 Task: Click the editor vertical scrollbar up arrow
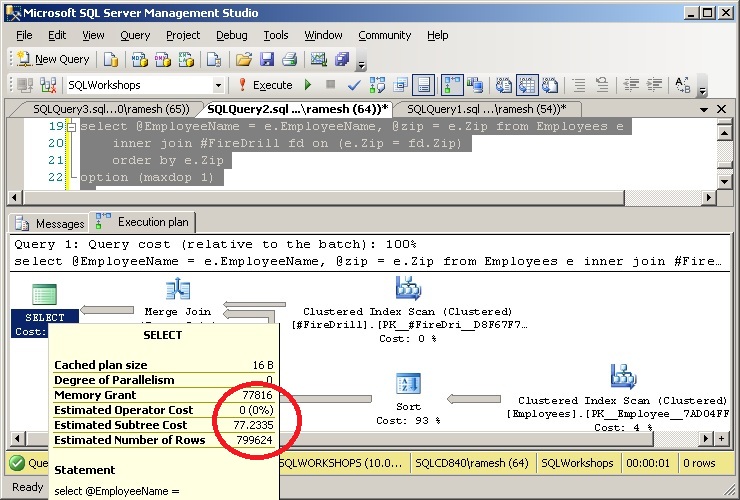(x=724, y=133)
